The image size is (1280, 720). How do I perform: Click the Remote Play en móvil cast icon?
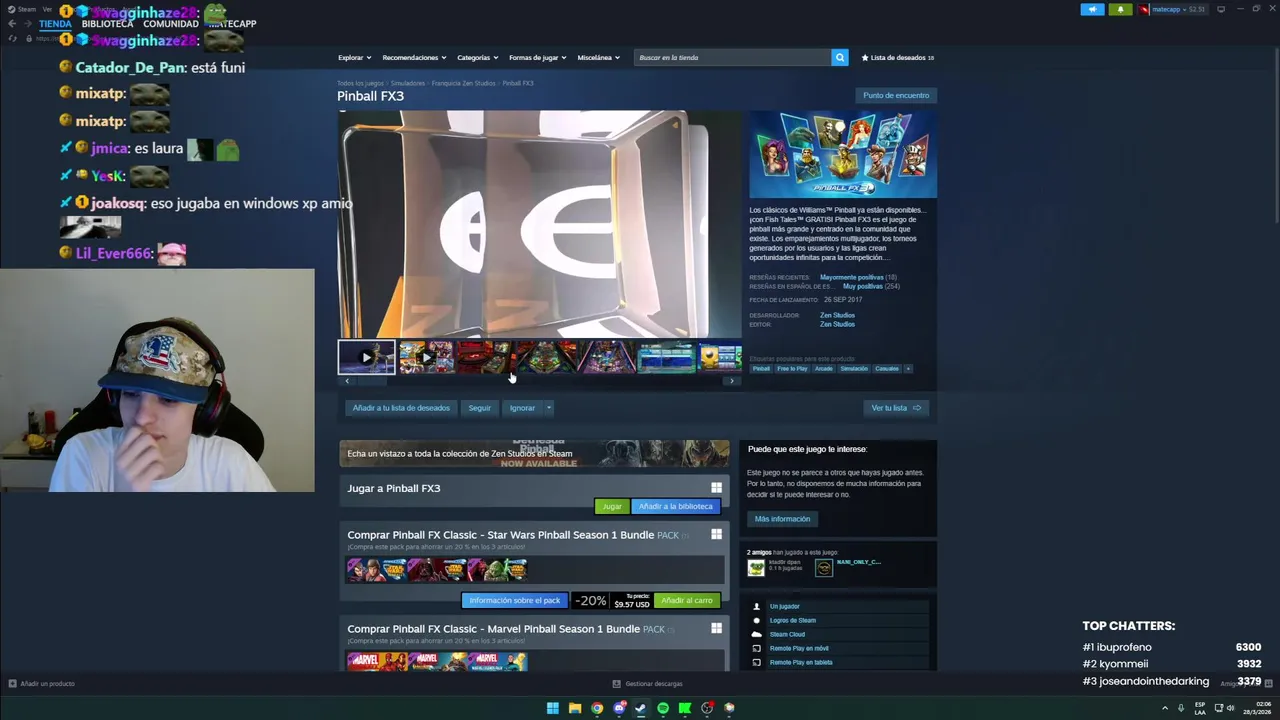[757, 648]
